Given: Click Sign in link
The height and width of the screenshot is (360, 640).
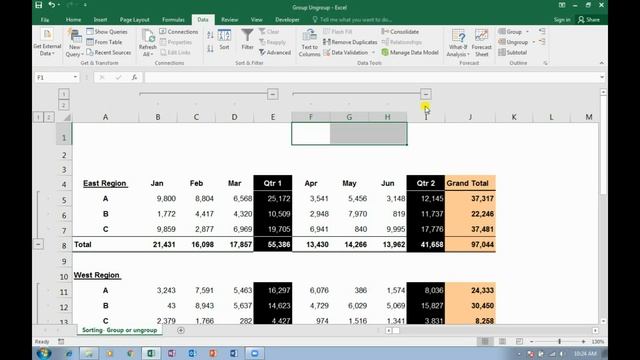Looking at the screenshot, I should pos(562,20).
